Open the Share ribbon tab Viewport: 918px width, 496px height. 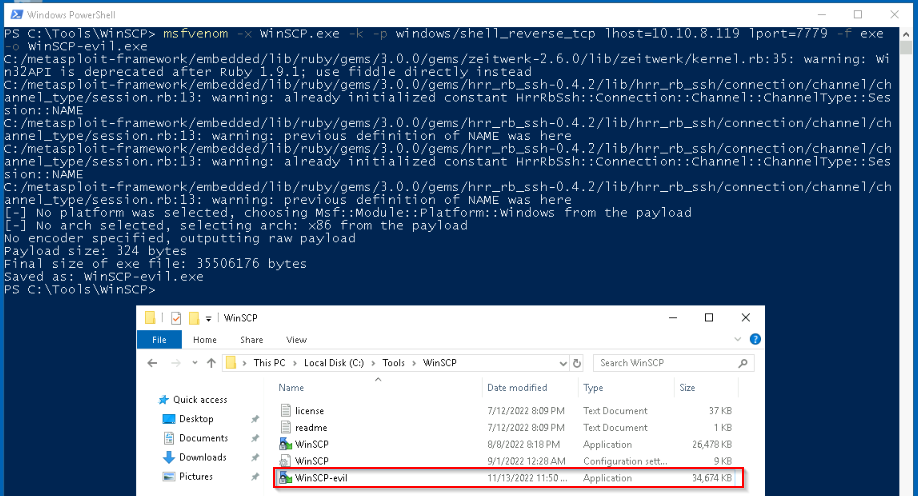tap(251, 340)
